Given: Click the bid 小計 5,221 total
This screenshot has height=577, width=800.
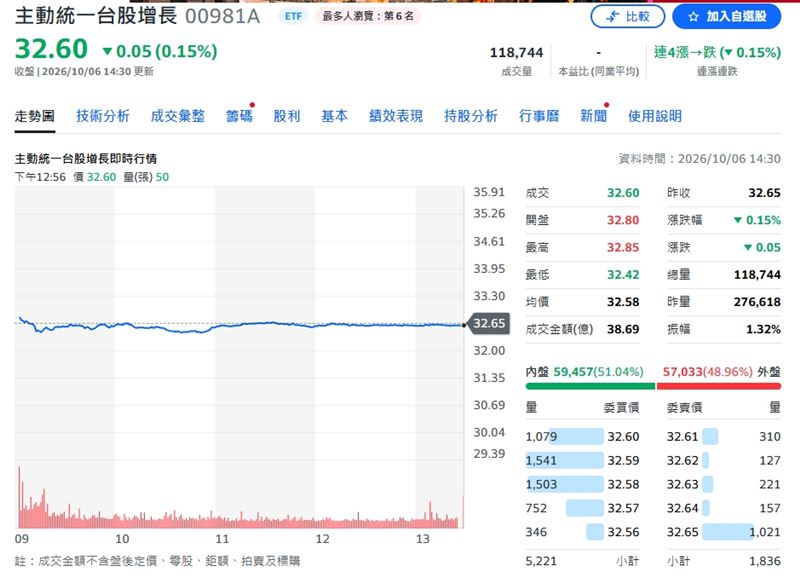Looking at the screenshot, I should [541, 561].
